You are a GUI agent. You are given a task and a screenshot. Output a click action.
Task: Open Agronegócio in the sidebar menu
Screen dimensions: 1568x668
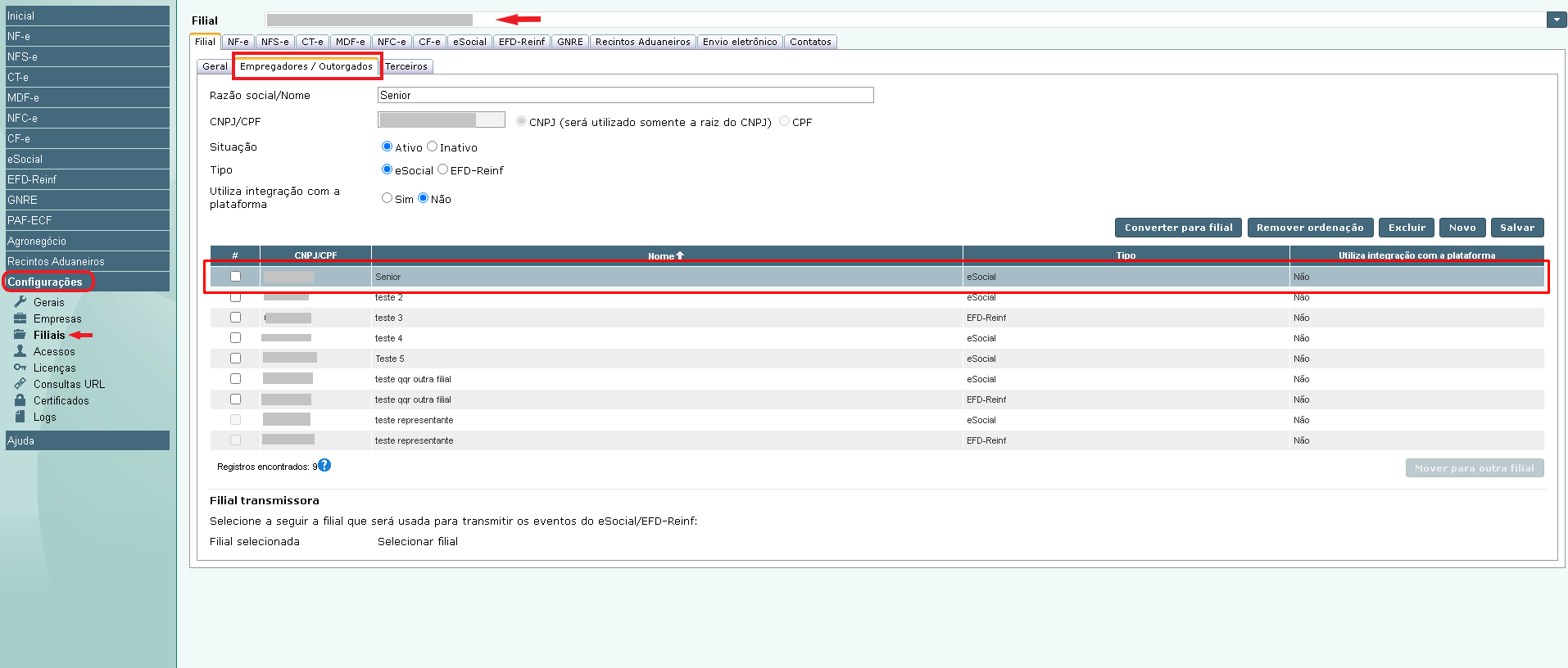tap(88, 241)
